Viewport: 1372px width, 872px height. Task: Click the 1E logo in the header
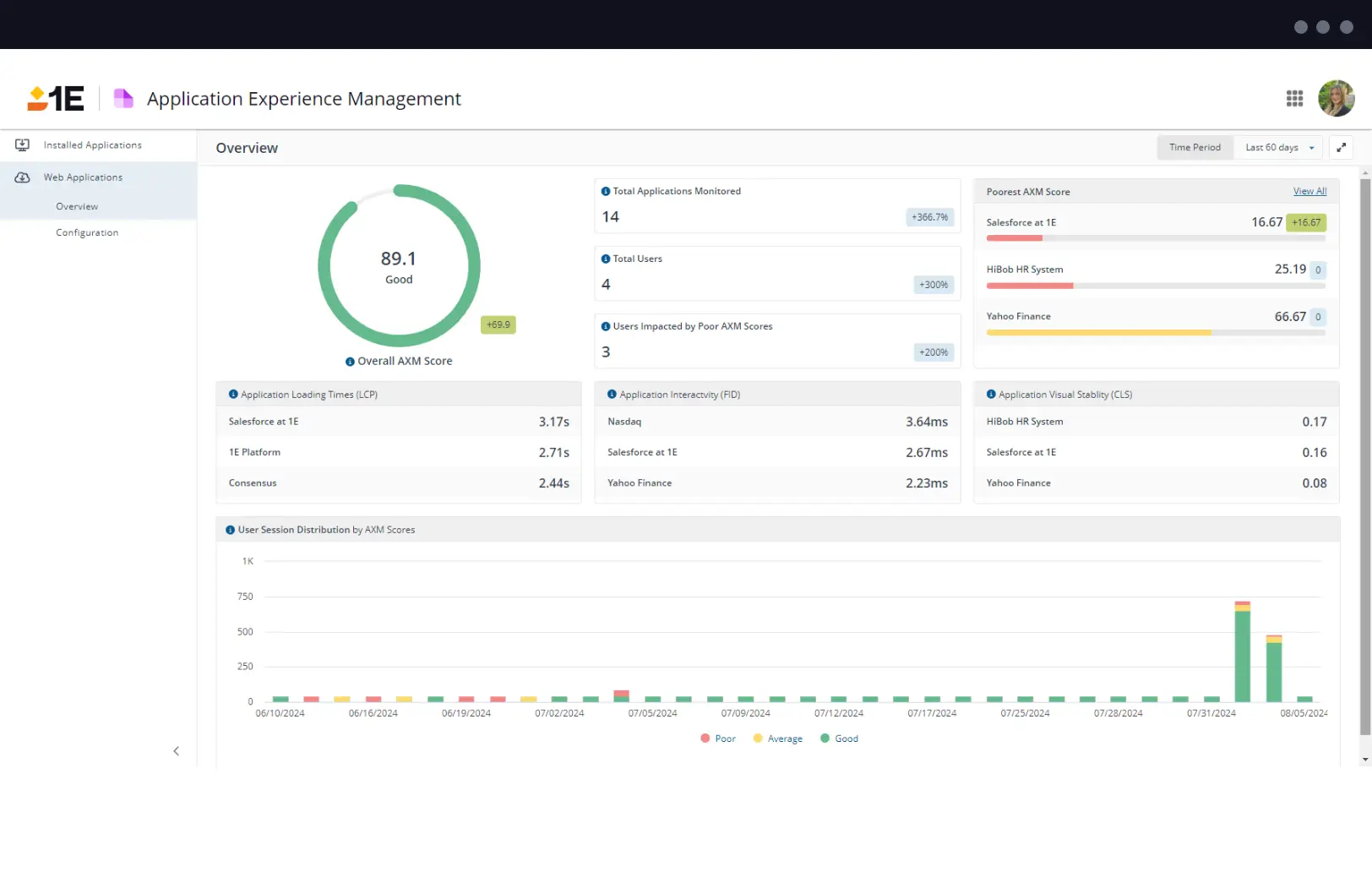[54, 98]
